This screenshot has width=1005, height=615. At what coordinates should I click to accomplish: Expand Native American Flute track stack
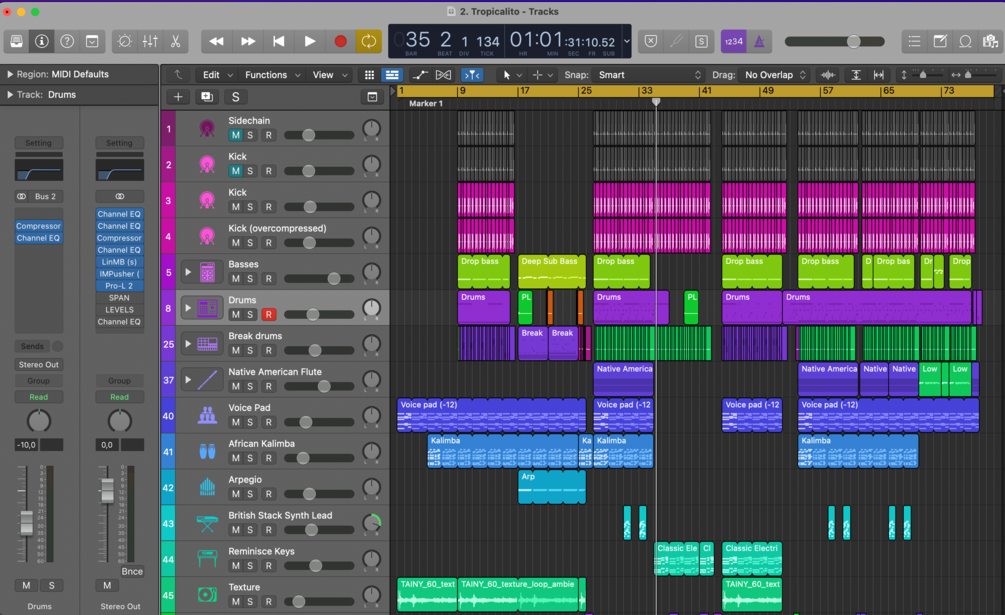(188, 380)
